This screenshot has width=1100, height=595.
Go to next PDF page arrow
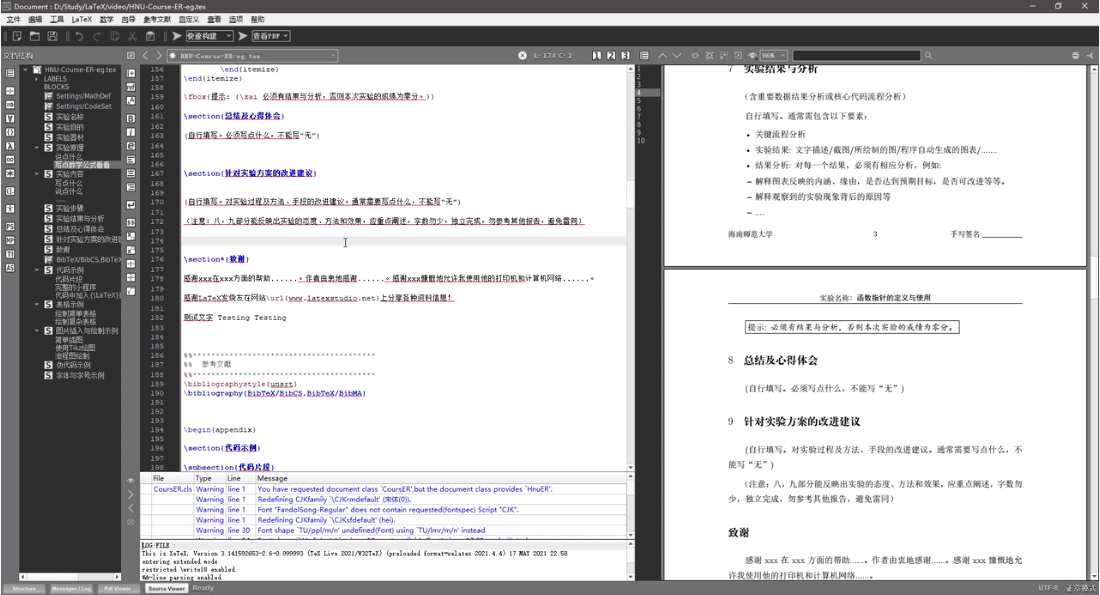click(677, 55)
